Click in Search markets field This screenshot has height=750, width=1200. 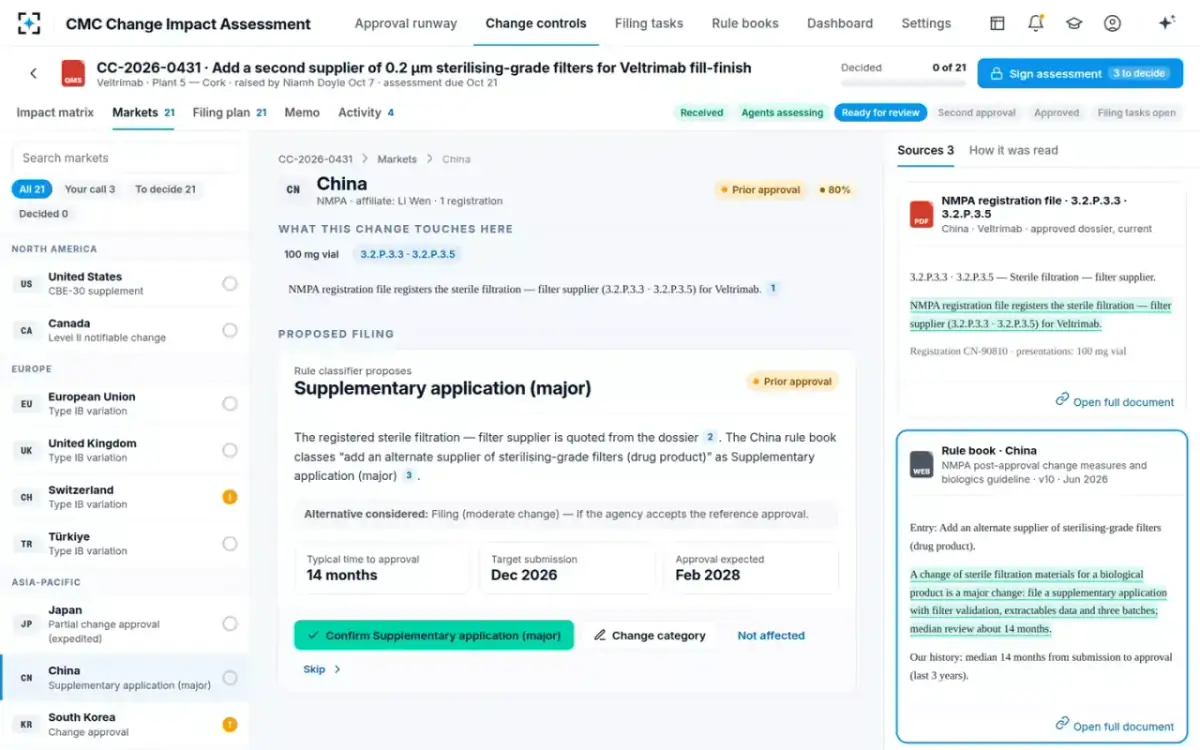pos(125,157)
